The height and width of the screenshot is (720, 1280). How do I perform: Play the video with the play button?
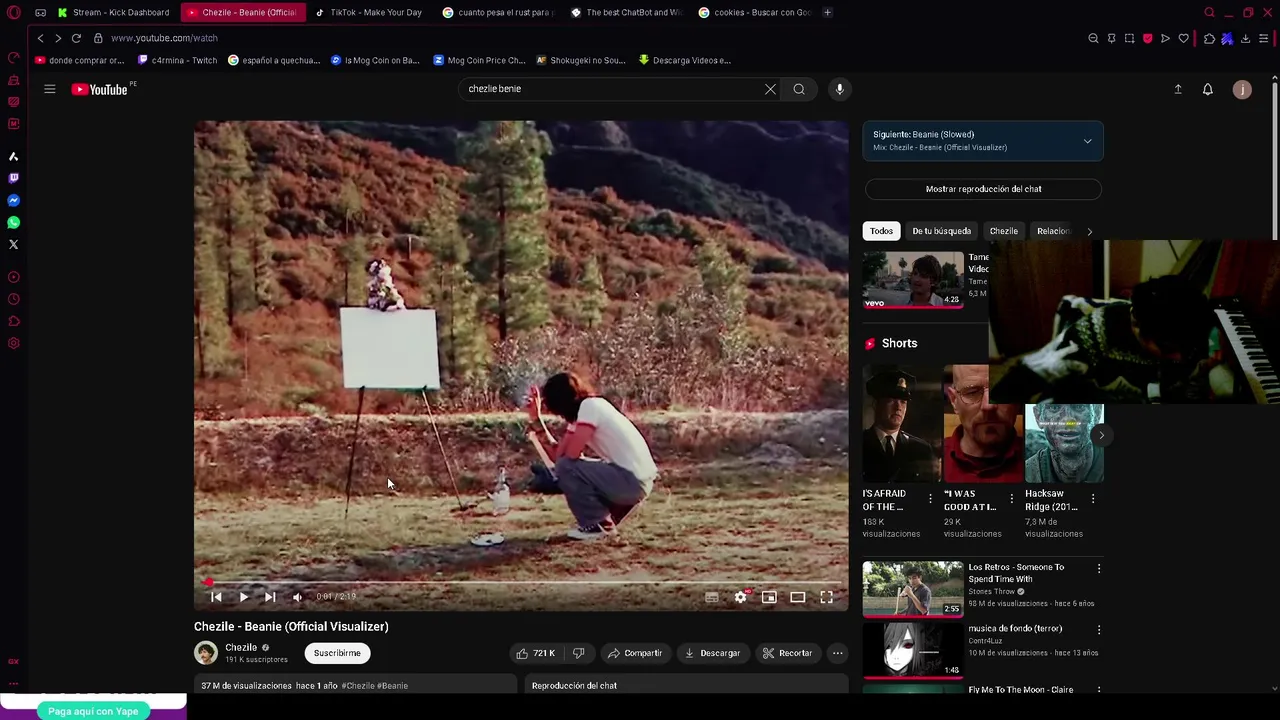tap(243, 597)
